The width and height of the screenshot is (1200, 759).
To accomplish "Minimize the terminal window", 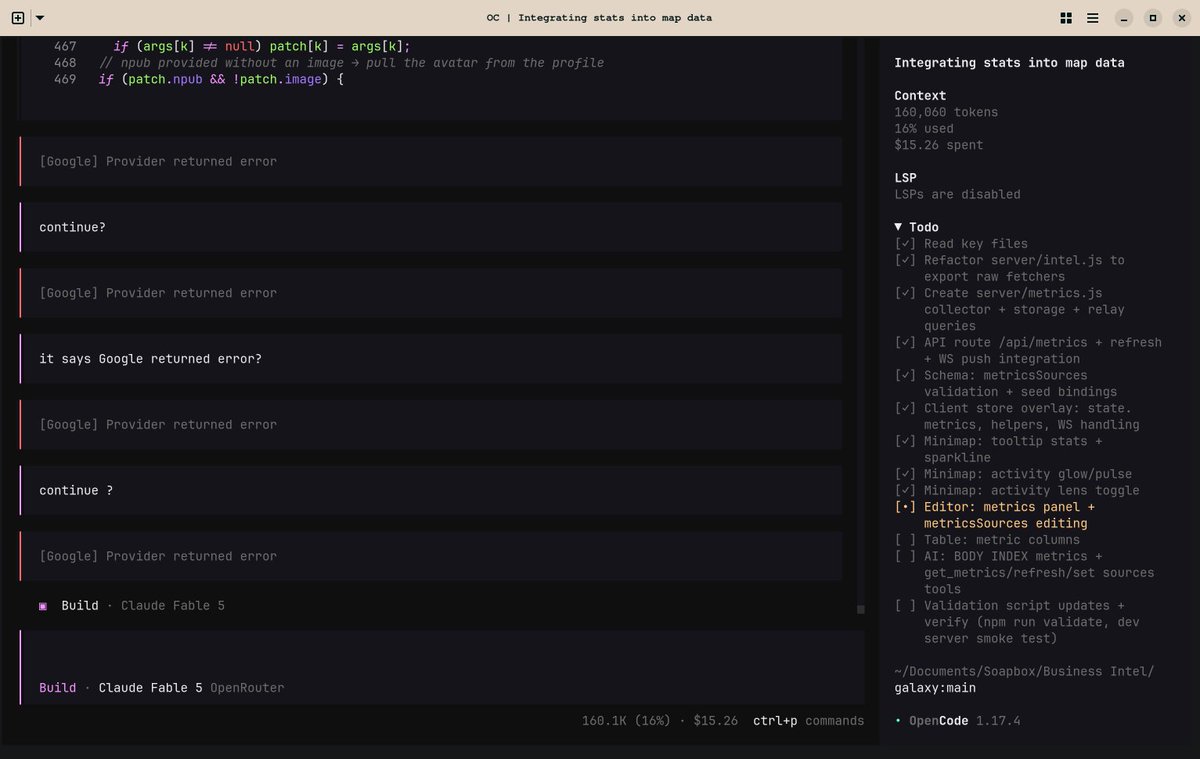I will click(x=1125, y=18).
